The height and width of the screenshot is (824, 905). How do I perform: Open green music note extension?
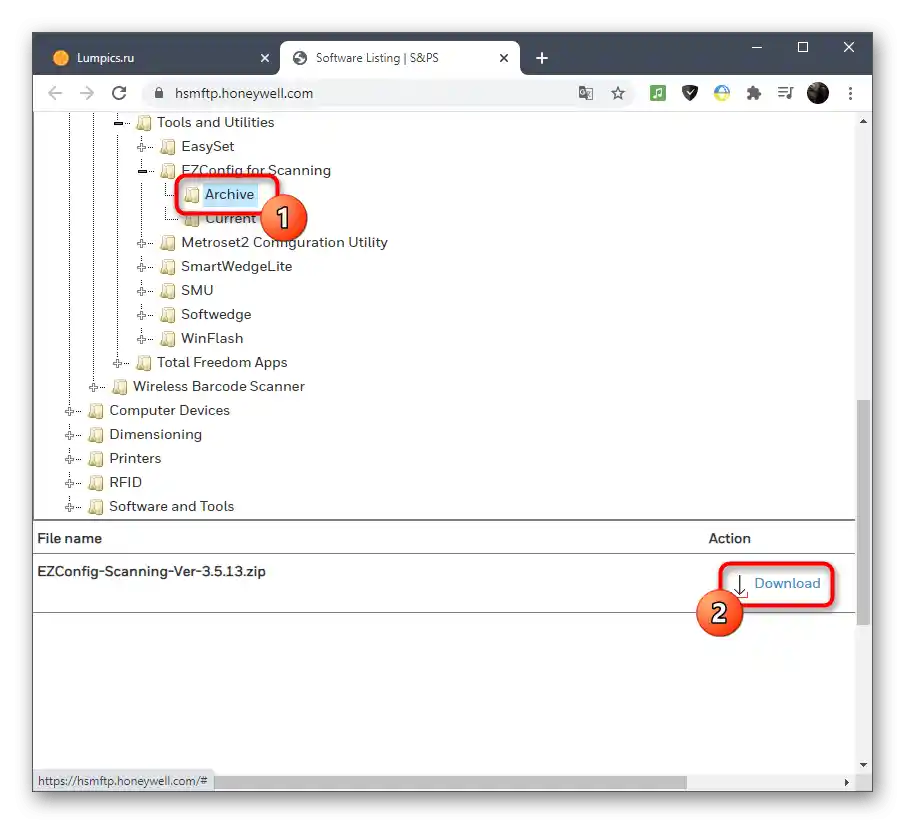657,93
